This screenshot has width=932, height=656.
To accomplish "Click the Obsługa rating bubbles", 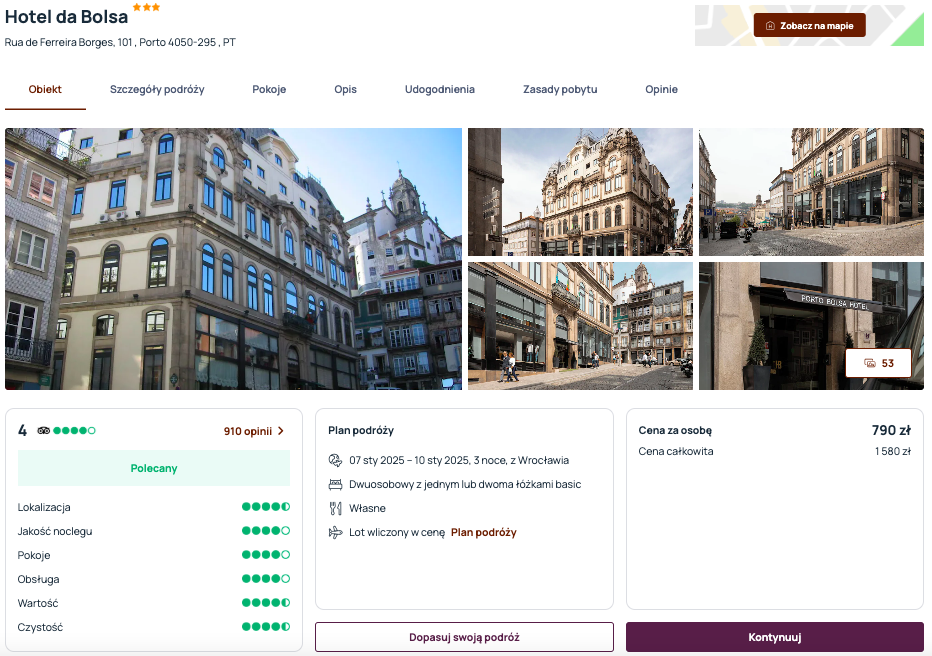I will click(266, 579).
